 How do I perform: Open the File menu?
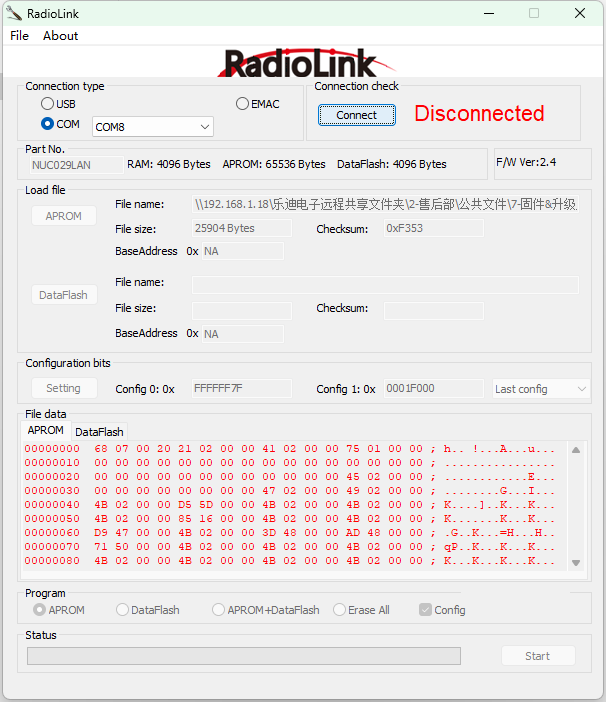[19, 36]
